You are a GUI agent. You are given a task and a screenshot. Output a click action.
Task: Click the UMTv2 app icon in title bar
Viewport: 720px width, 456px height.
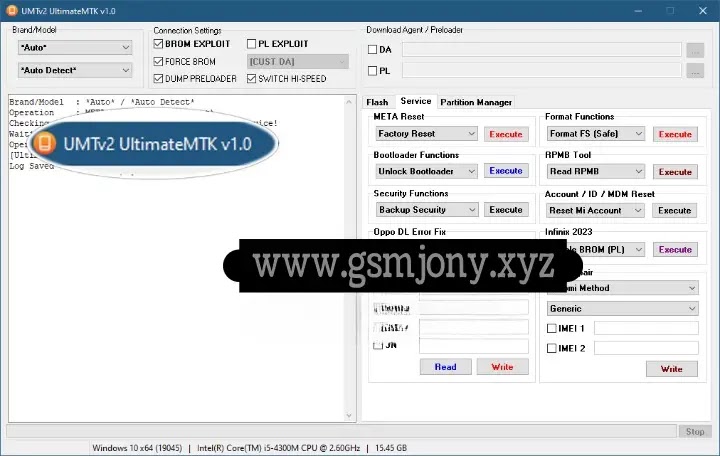[12, 11]
